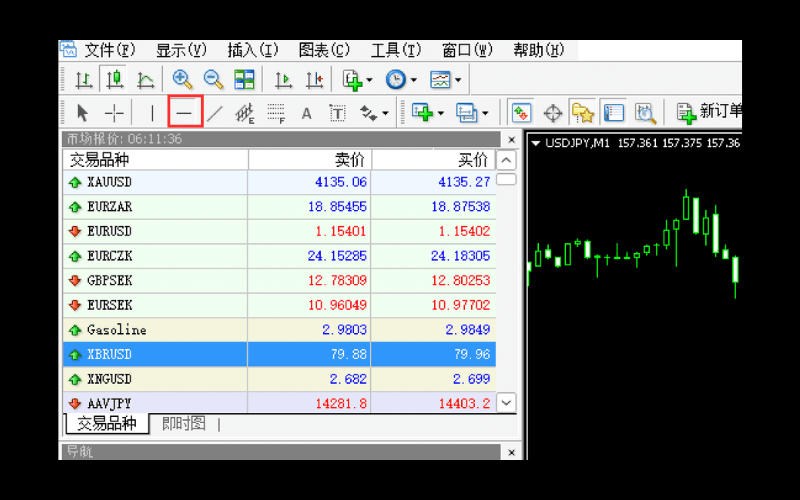Select the vertical line drawing tool
The image size is (800, 500).
click(x=152, y=112)
